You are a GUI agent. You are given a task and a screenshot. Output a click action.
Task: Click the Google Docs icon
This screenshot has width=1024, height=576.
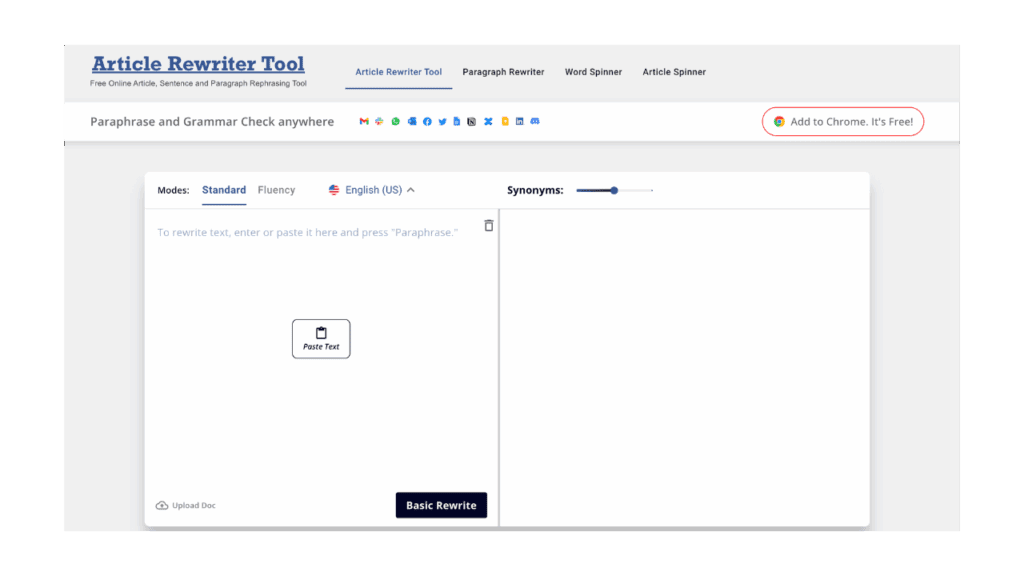[x=456, y=121]
